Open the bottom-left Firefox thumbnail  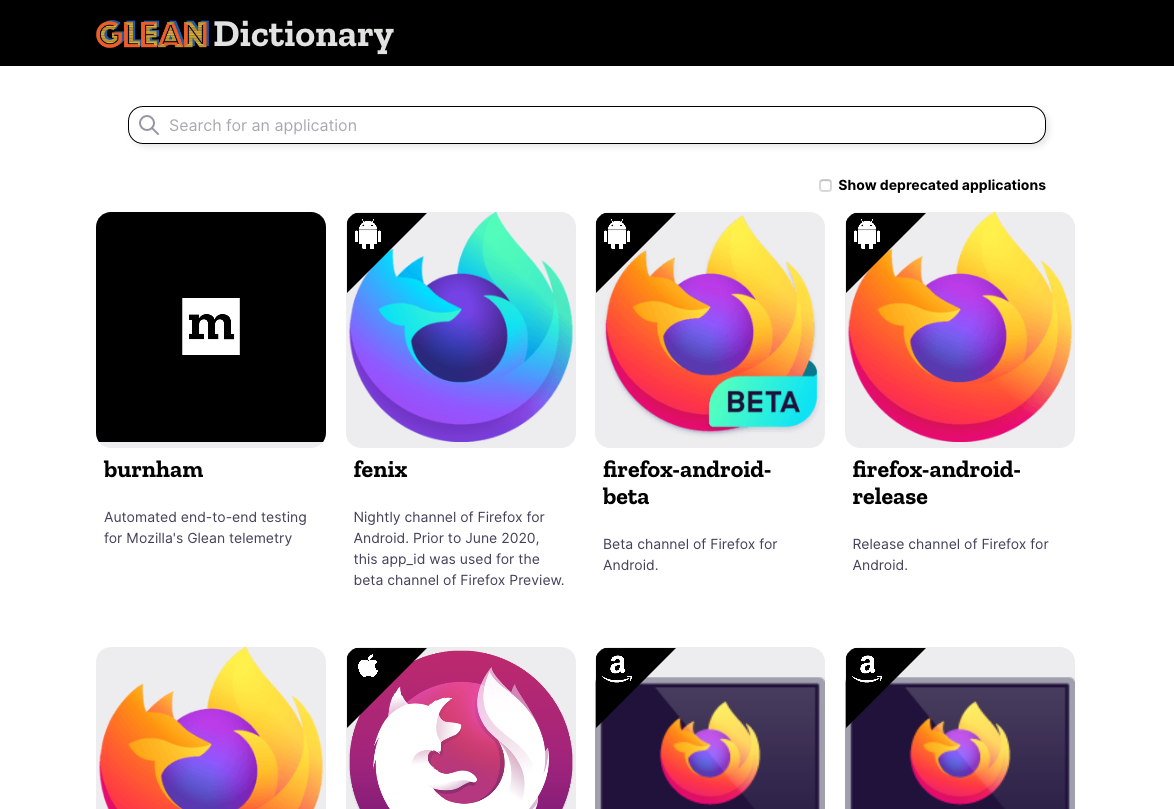coord(211,730)
